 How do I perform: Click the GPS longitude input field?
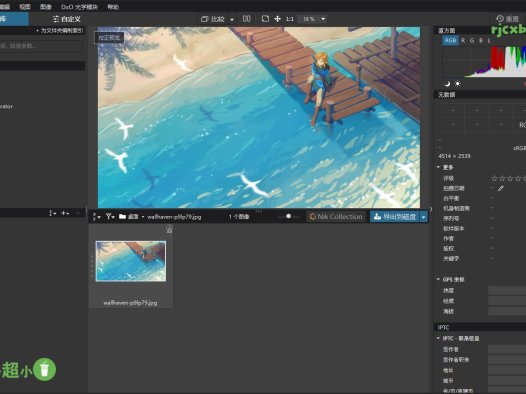pyautogui.click(x=507, y=301)
